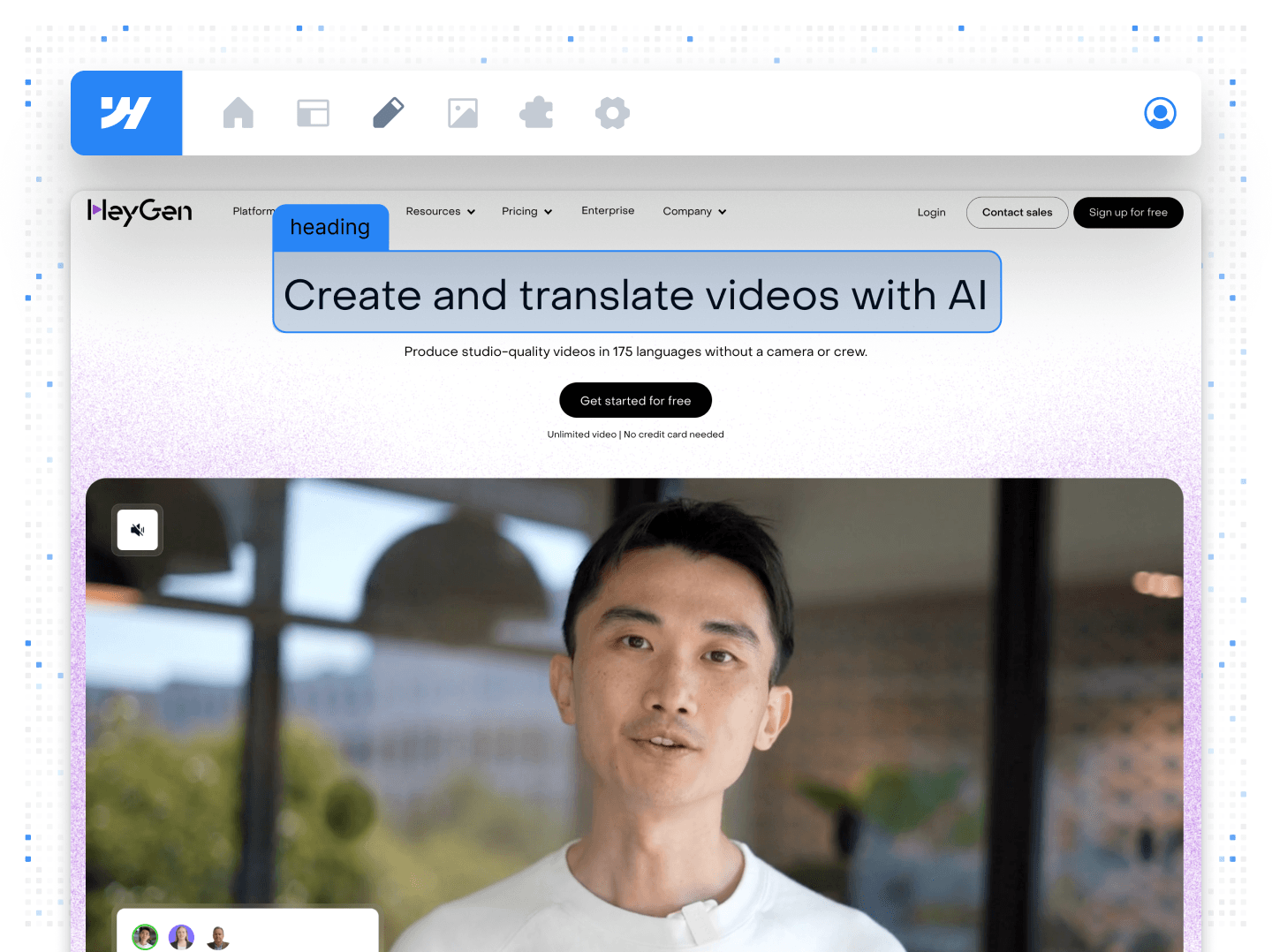Click Get started for free button
1272x952 pixels.
(x=635, y=400)
